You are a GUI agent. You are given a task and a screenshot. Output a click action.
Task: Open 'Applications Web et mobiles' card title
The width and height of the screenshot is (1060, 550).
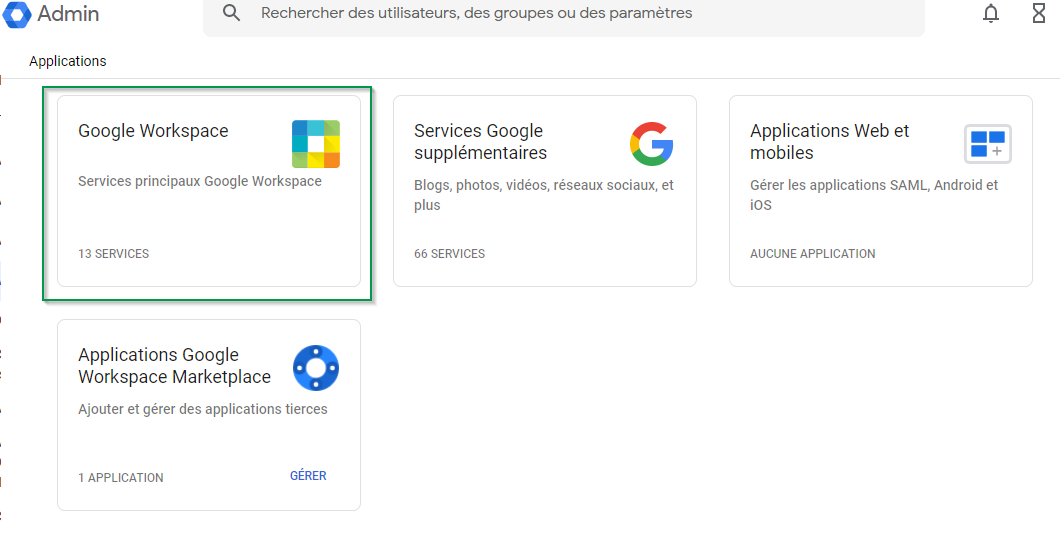click(x=830, y=142)
